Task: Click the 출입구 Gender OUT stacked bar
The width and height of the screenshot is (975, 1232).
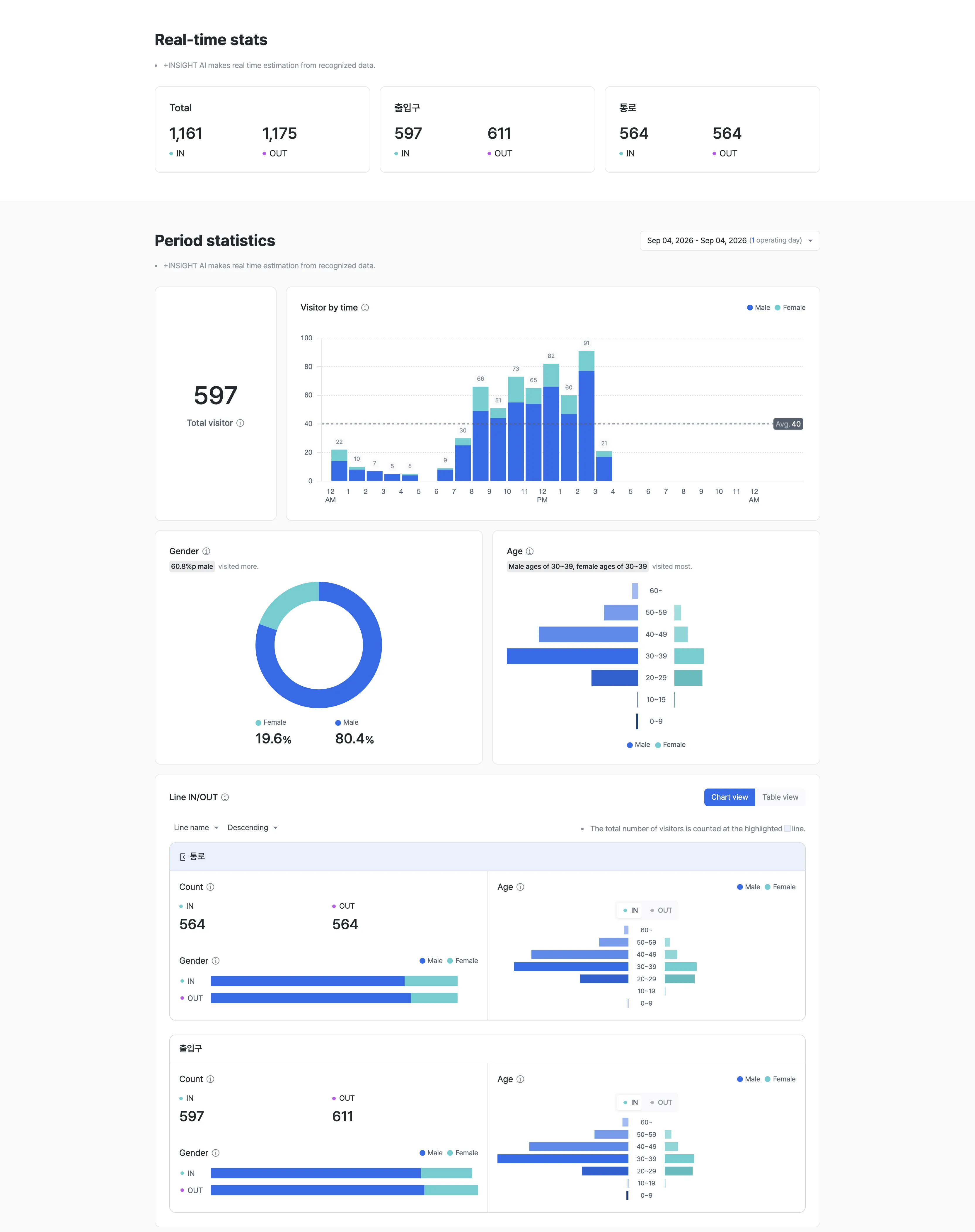Action: pyautogui.click(x=344, y=1190)
